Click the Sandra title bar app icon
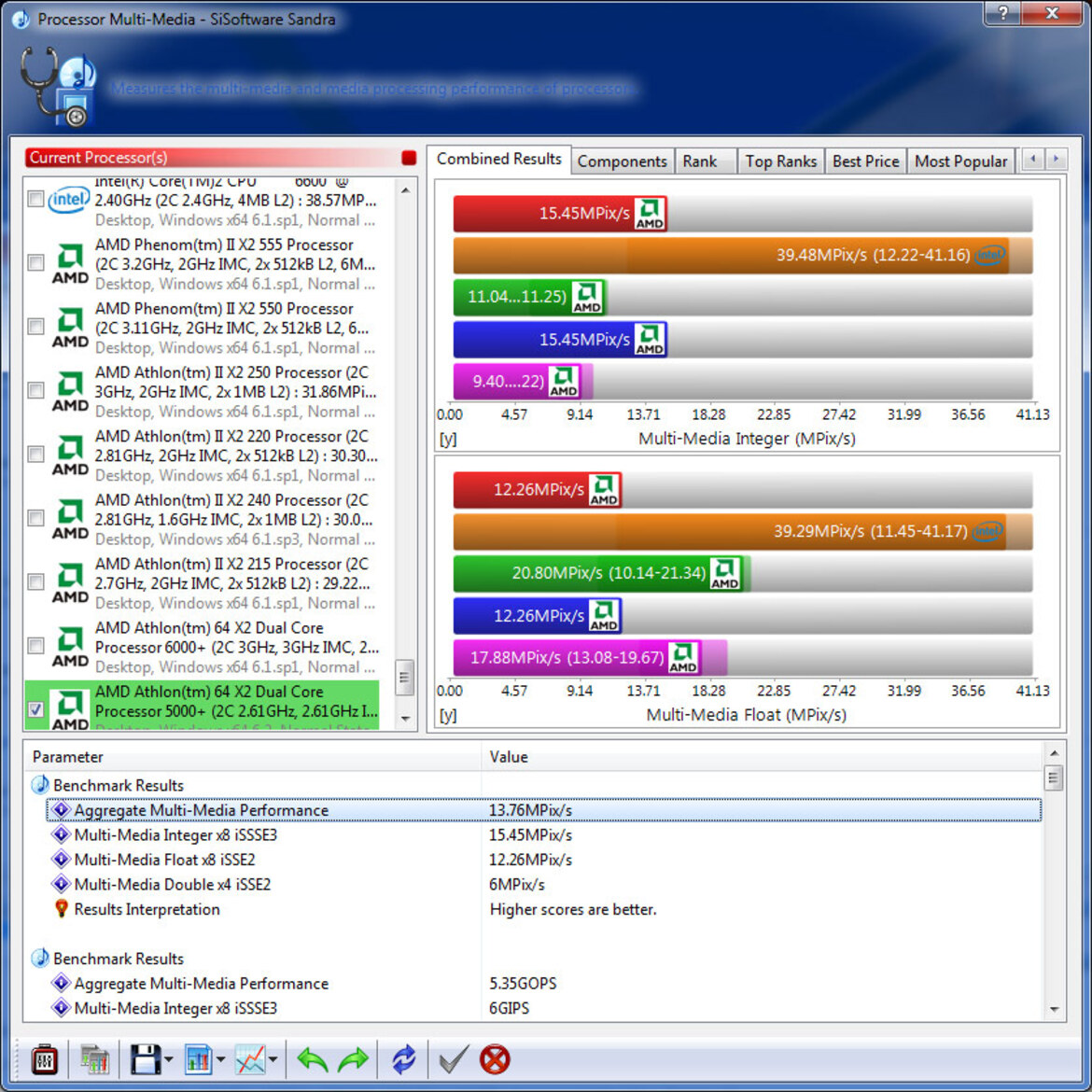This screenshot has width=1092, height=1092. (21, 19)
